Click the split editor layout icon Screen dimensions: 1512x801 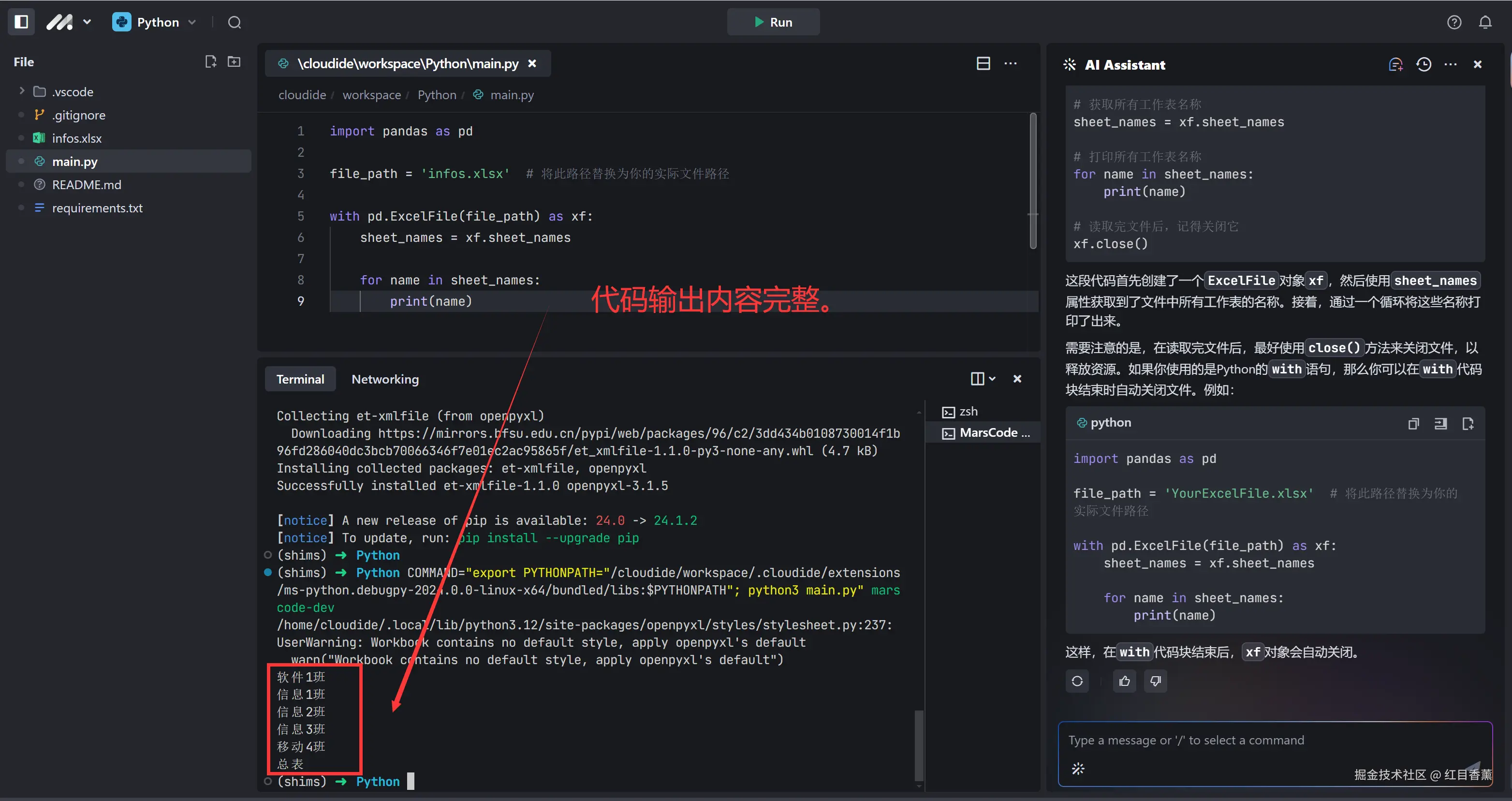click(983, 63)
